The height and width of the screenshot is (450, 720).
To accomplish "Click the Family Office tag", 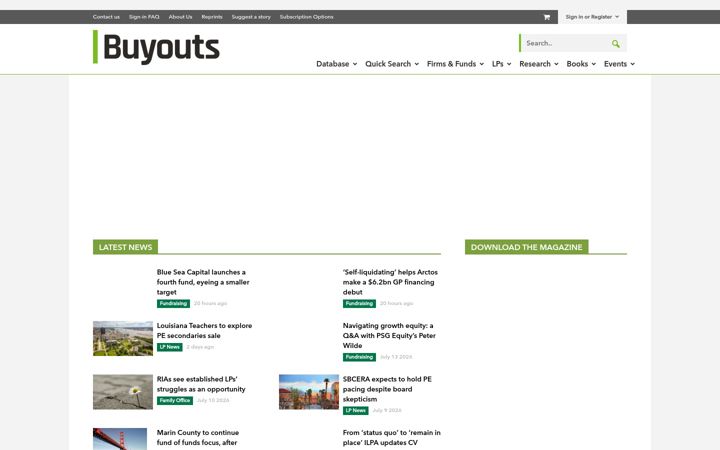I will 174,400.
